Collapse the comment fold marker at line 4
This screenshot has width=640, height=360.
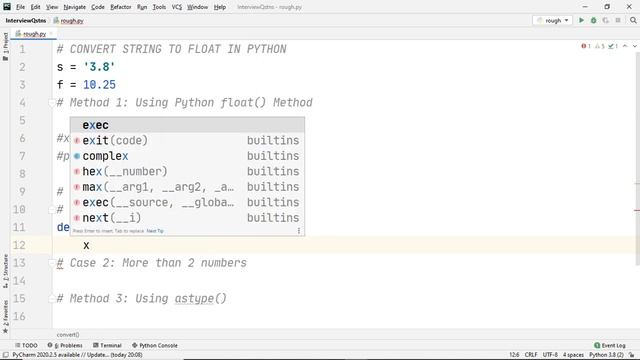[52, 102]
